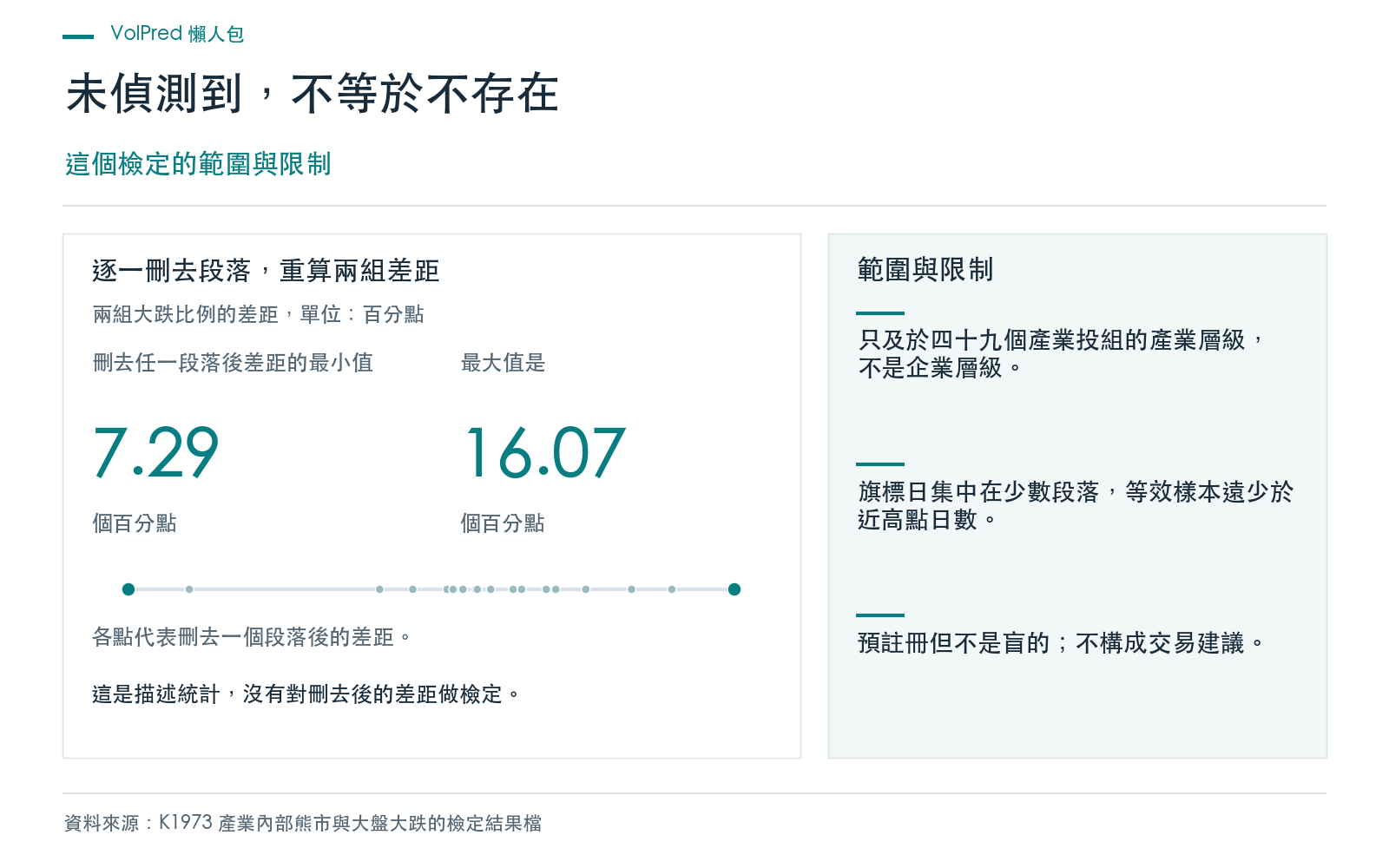Click the sidebar heading 範圍與限制
Screen dimensions: 1389x868
(x=925, y=270)
